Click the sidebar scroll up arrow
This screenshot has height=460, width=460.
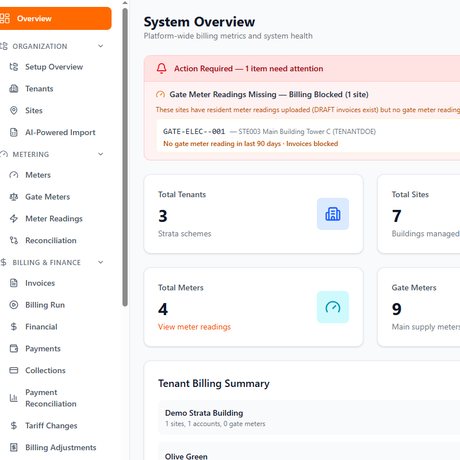tap(125, 3)
